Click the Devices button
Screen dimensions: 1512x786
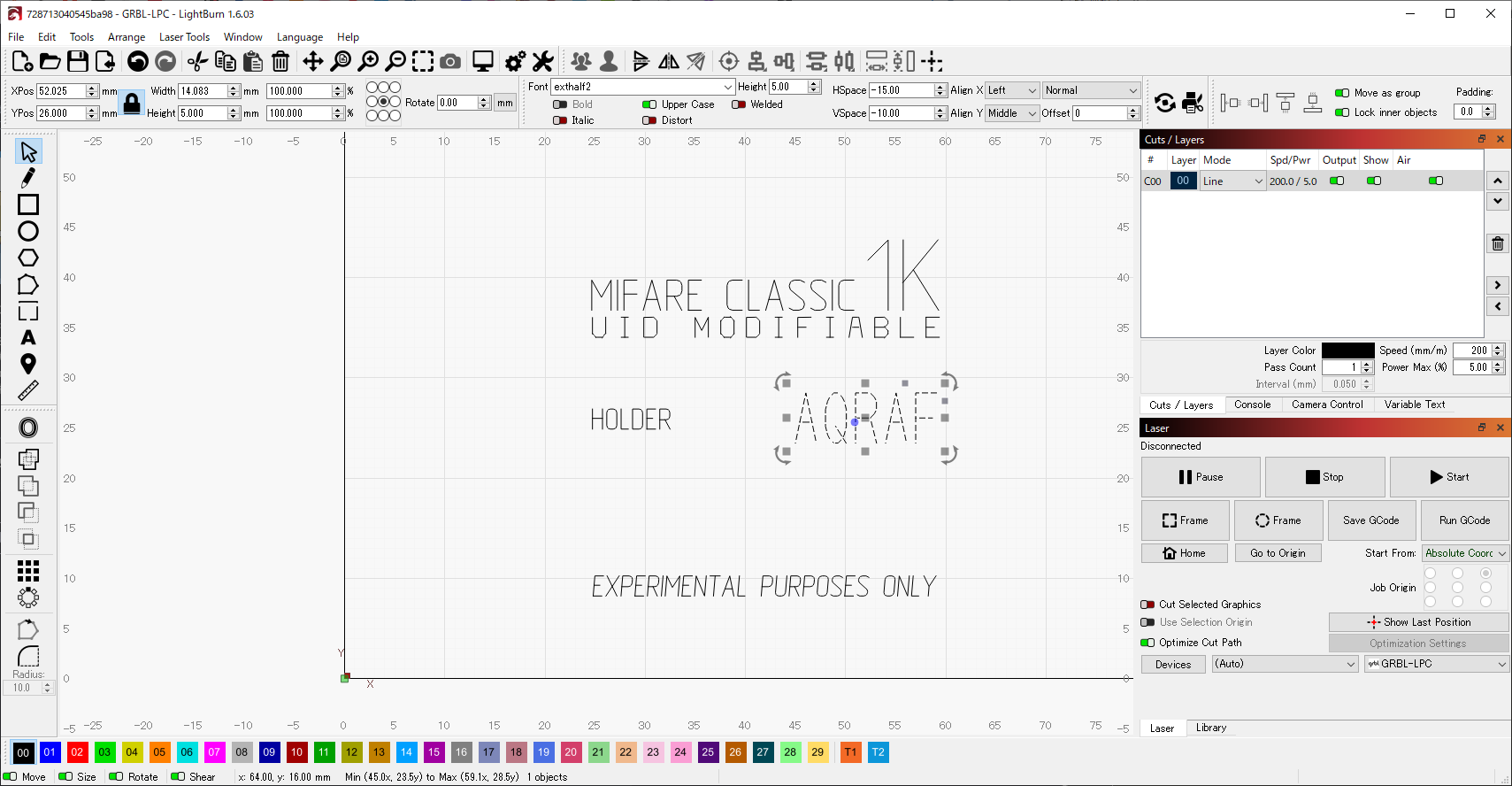(1172, 665)
